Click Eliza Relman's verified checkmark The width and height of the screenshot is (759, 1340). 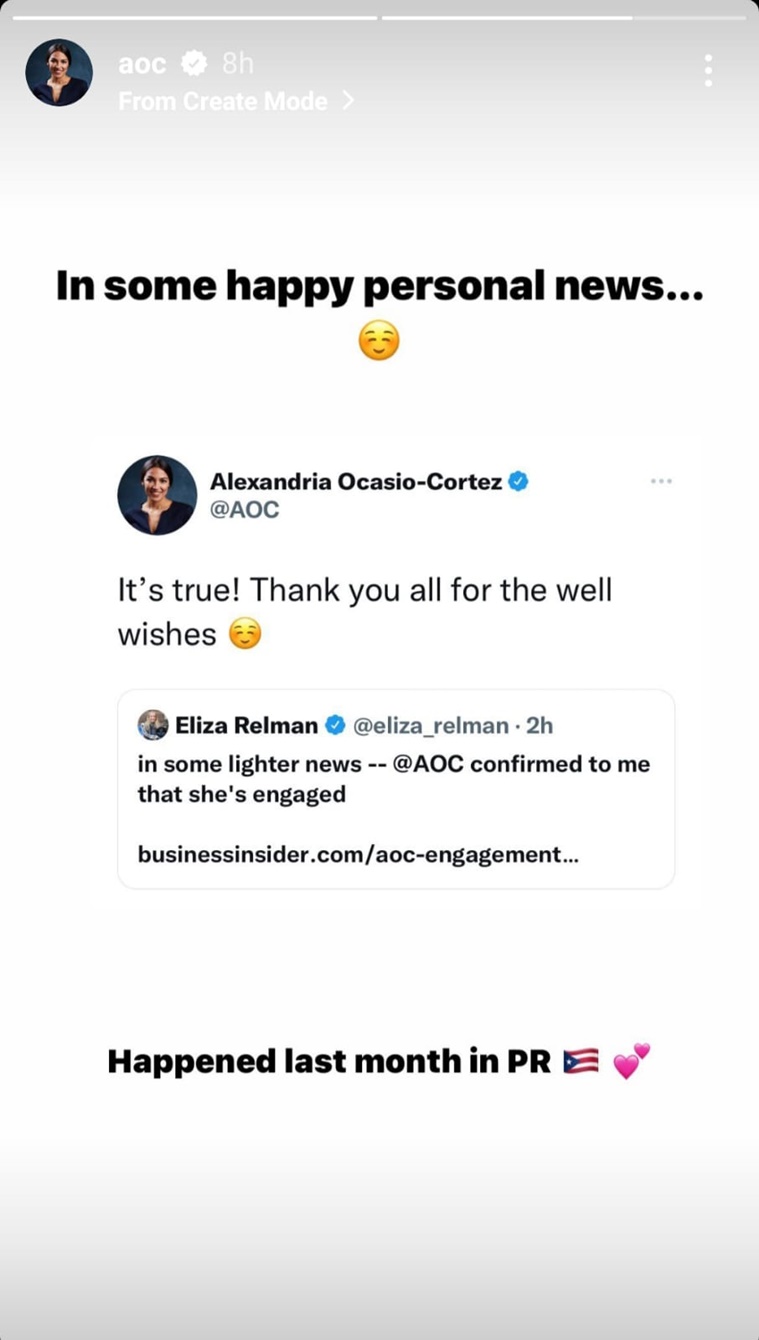334,725
